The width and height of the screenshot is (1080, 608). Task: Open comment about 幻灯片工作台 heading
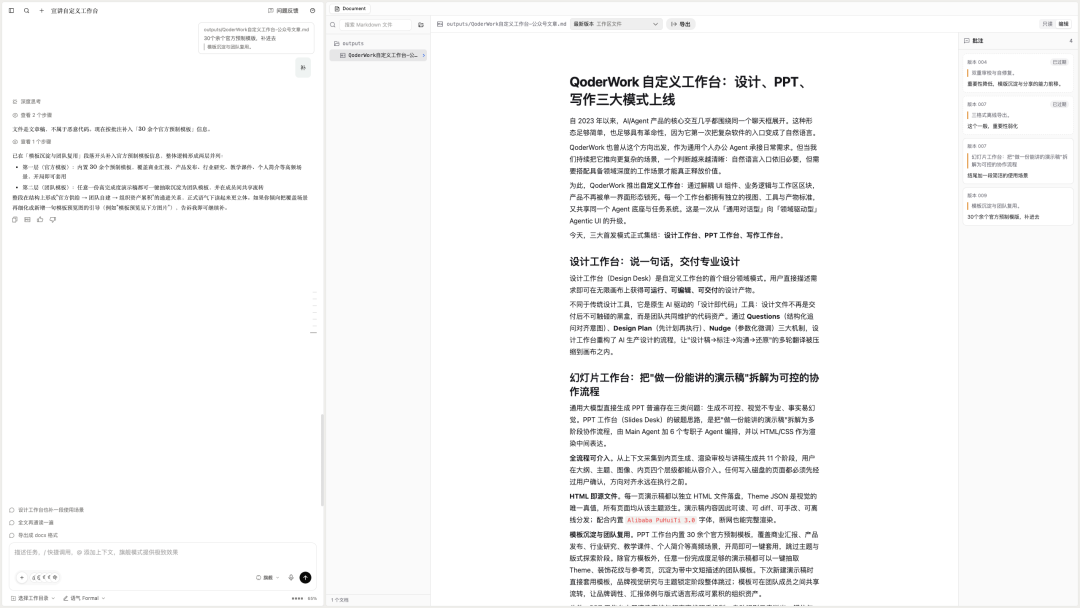[1017, 161]
